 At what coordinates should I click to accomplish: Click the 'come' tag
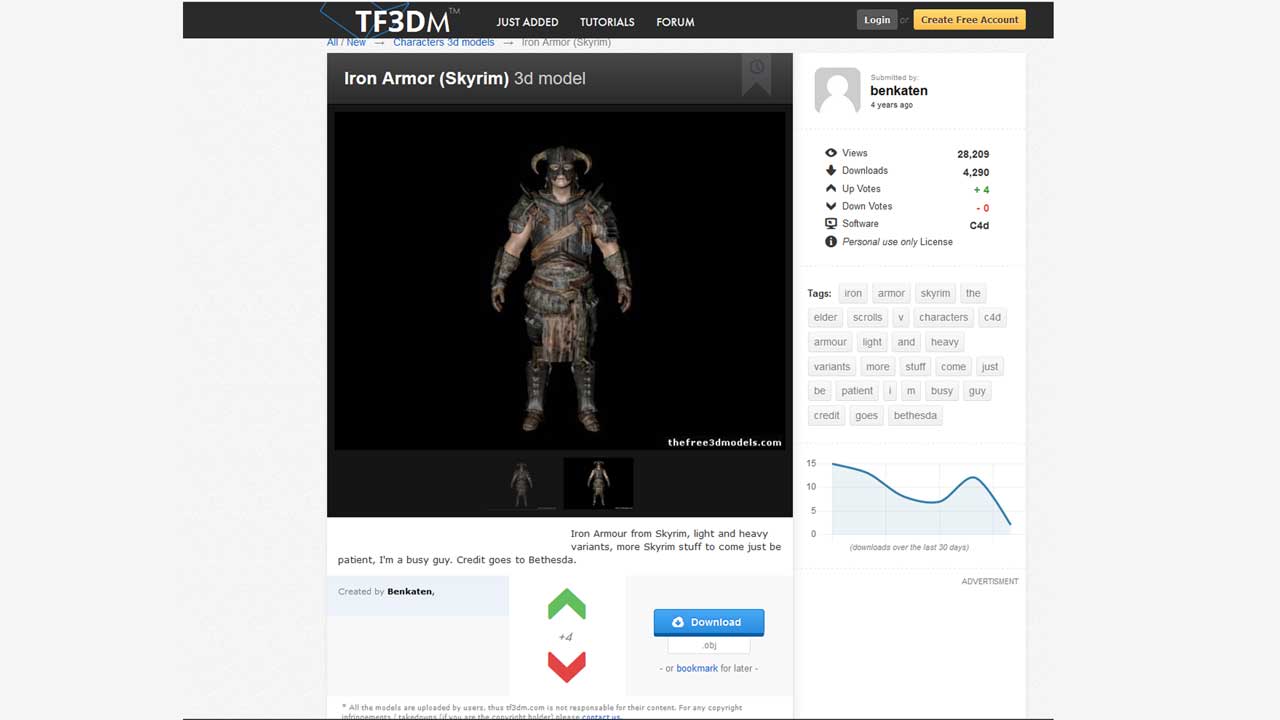pyautogui.click(x=954, y=367)
